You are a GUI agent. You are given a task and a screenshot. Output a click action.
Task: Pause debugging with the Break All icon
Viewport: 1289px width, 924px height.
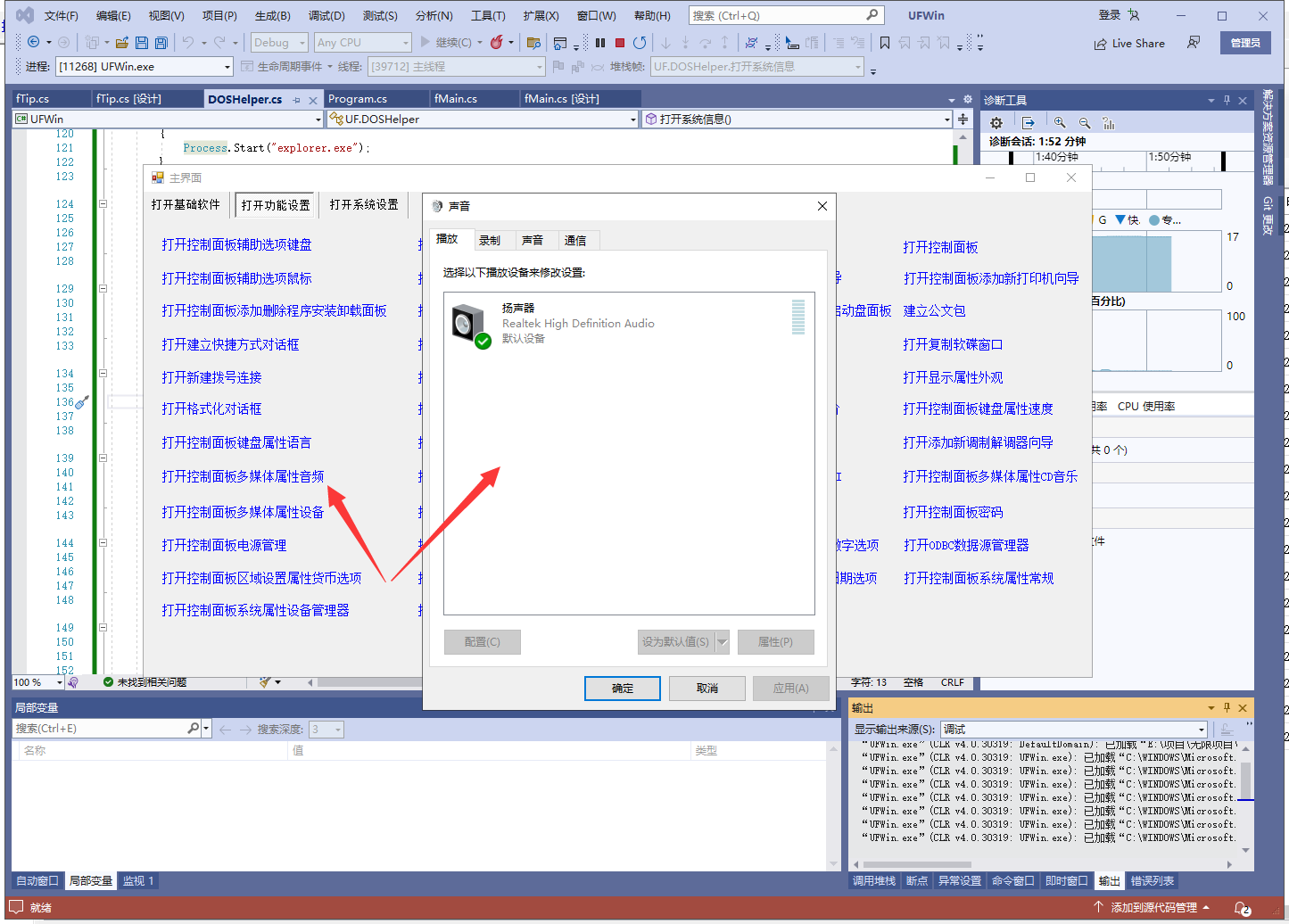pos(600,42)
